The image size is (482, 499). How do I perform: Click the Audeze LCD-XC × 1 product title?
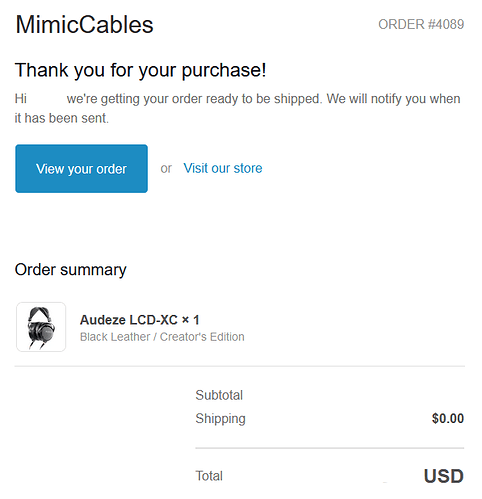139,320
